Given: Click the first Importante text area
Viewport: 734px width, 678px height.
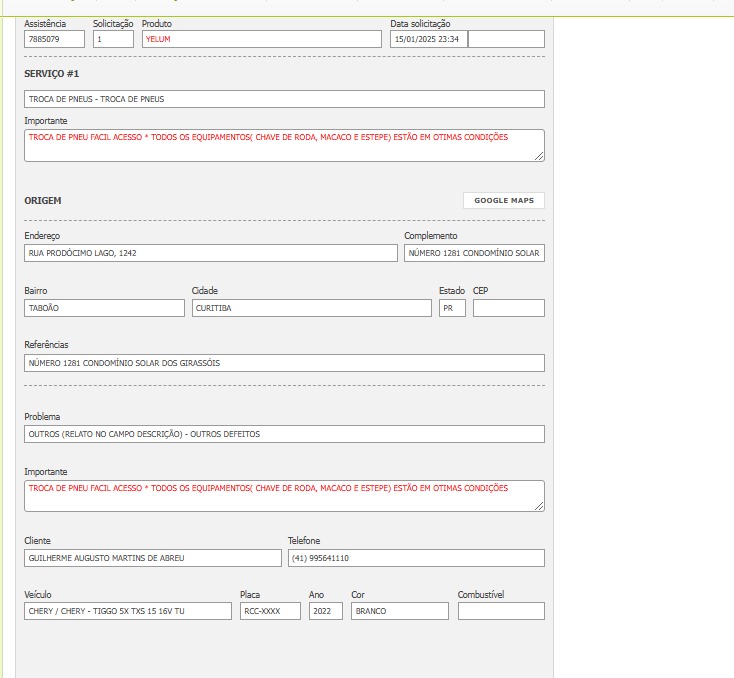Looking at the screenshot, I should coord(284,145).
